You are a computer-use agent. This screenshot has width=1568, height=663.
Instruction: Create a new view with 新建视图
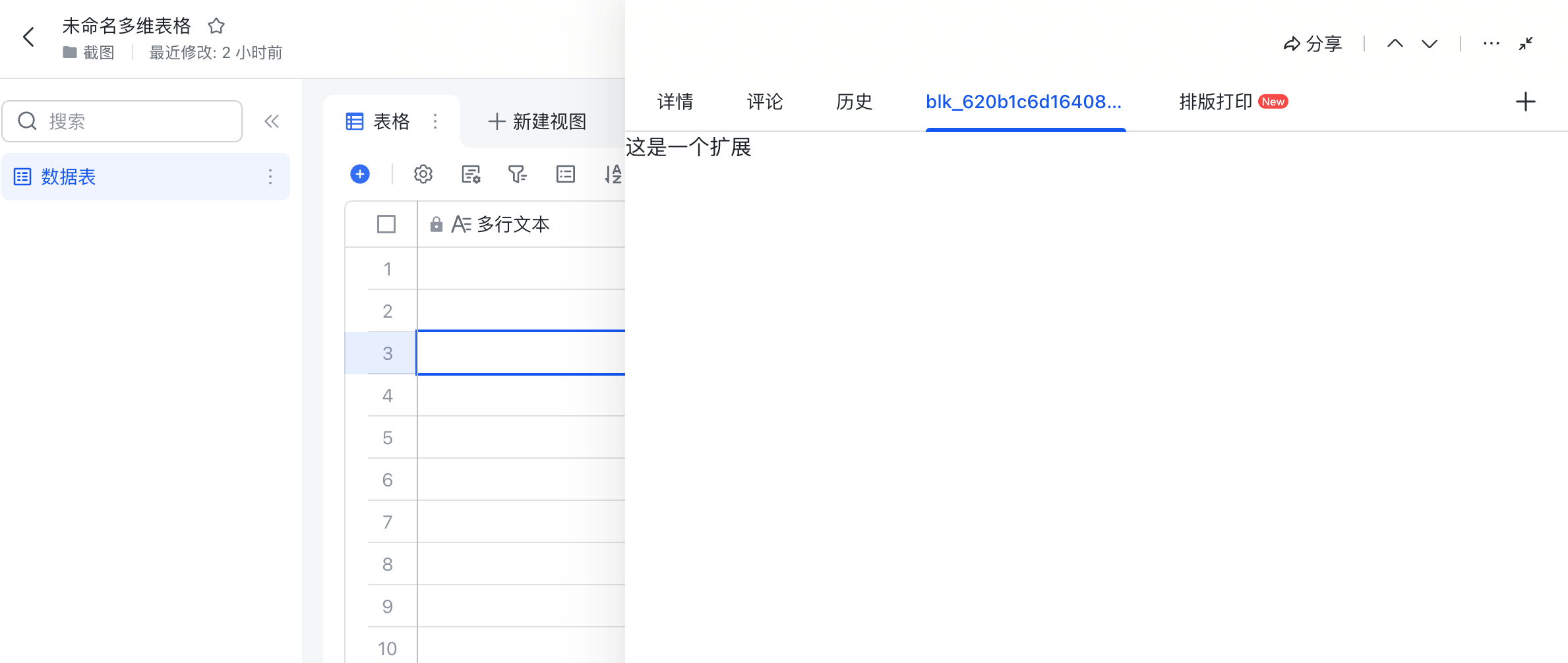pos(536,121)
